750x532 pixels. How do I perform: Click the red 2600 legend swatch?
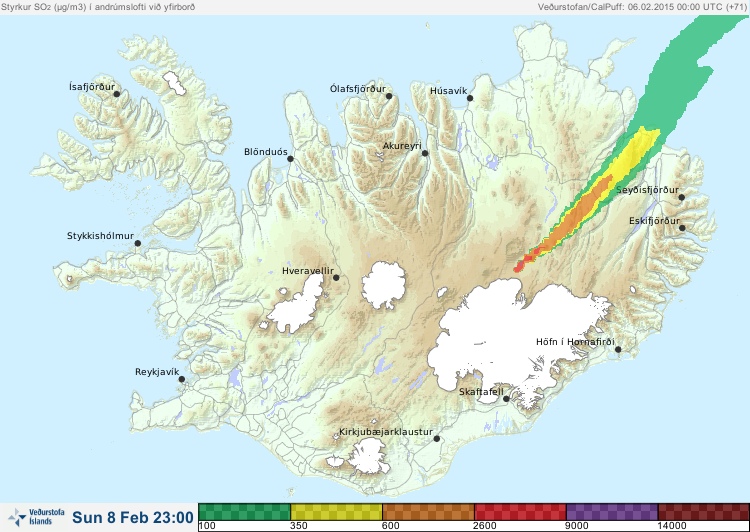click(520, 512)
